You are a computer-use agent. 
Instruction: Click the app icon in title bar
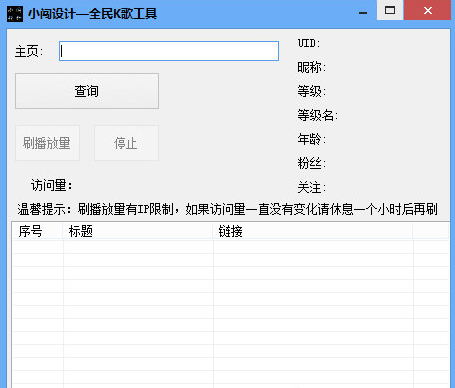15,14
